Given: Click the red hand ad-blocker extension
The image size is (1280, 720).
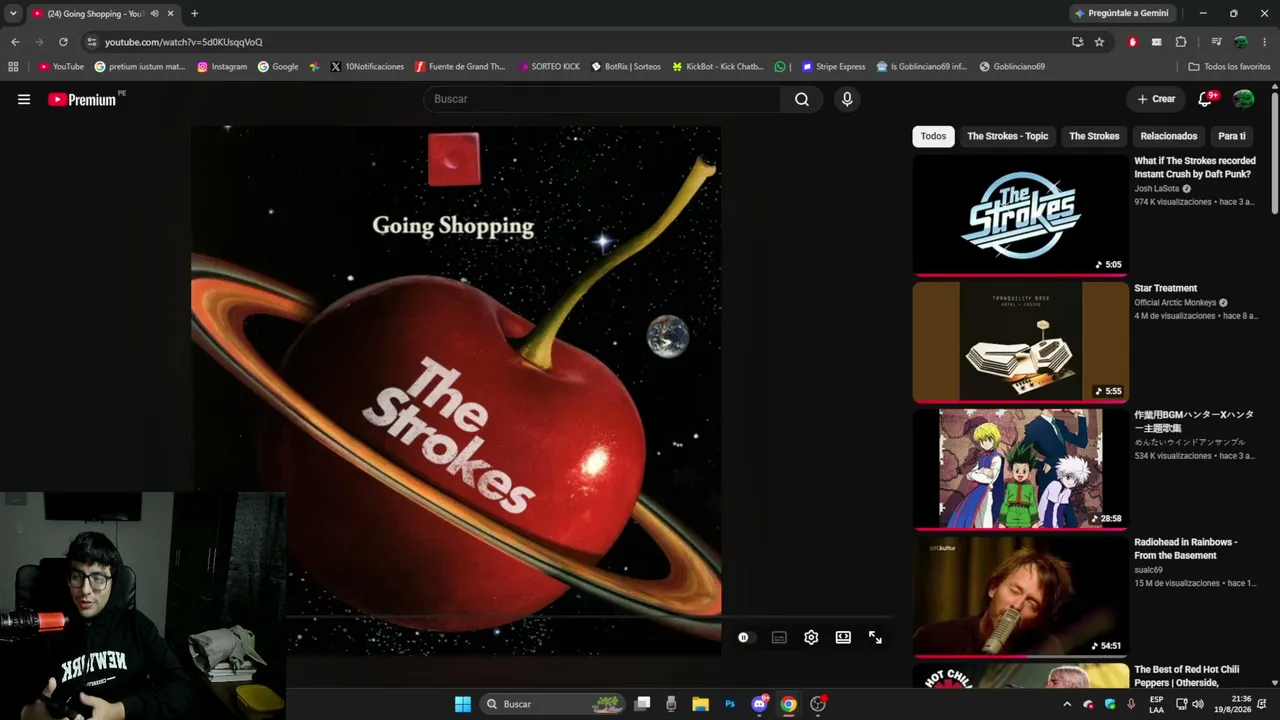Looking at the screenshot, I should pos(1133,42).
